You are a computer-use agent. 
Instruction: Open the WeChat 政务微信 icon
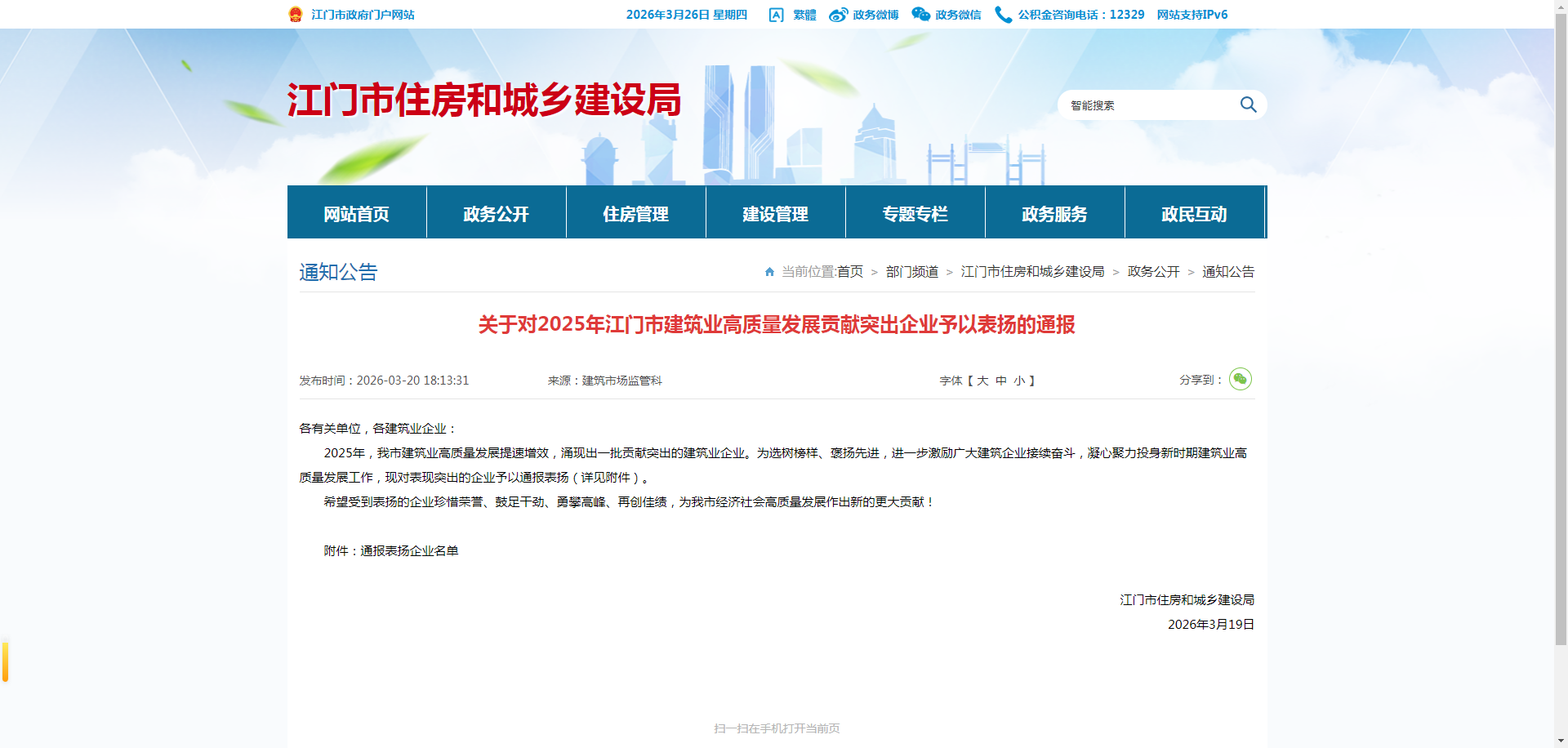921,15
